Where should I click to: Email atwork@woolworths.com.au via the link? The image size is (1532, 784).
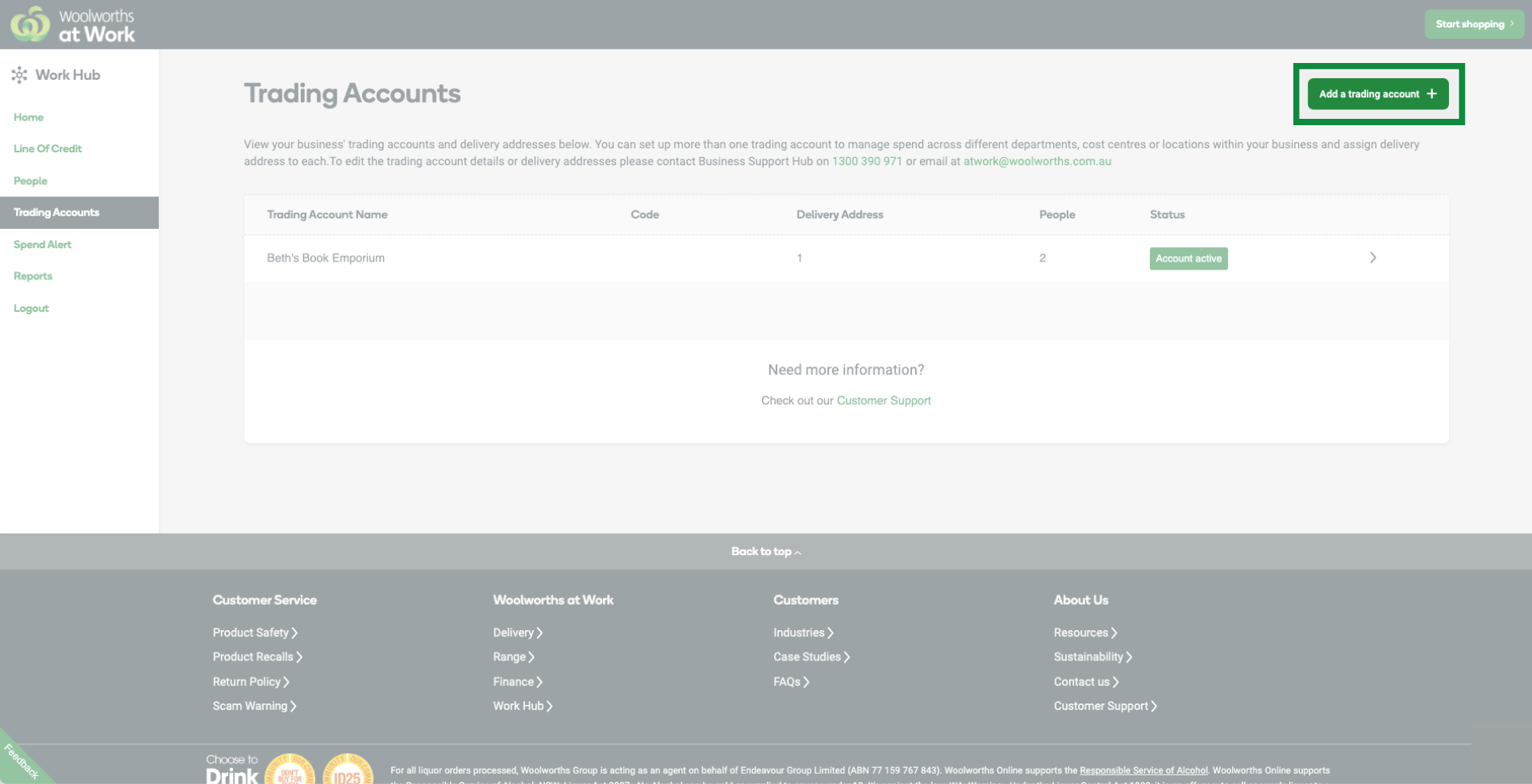pos(1036,160)
